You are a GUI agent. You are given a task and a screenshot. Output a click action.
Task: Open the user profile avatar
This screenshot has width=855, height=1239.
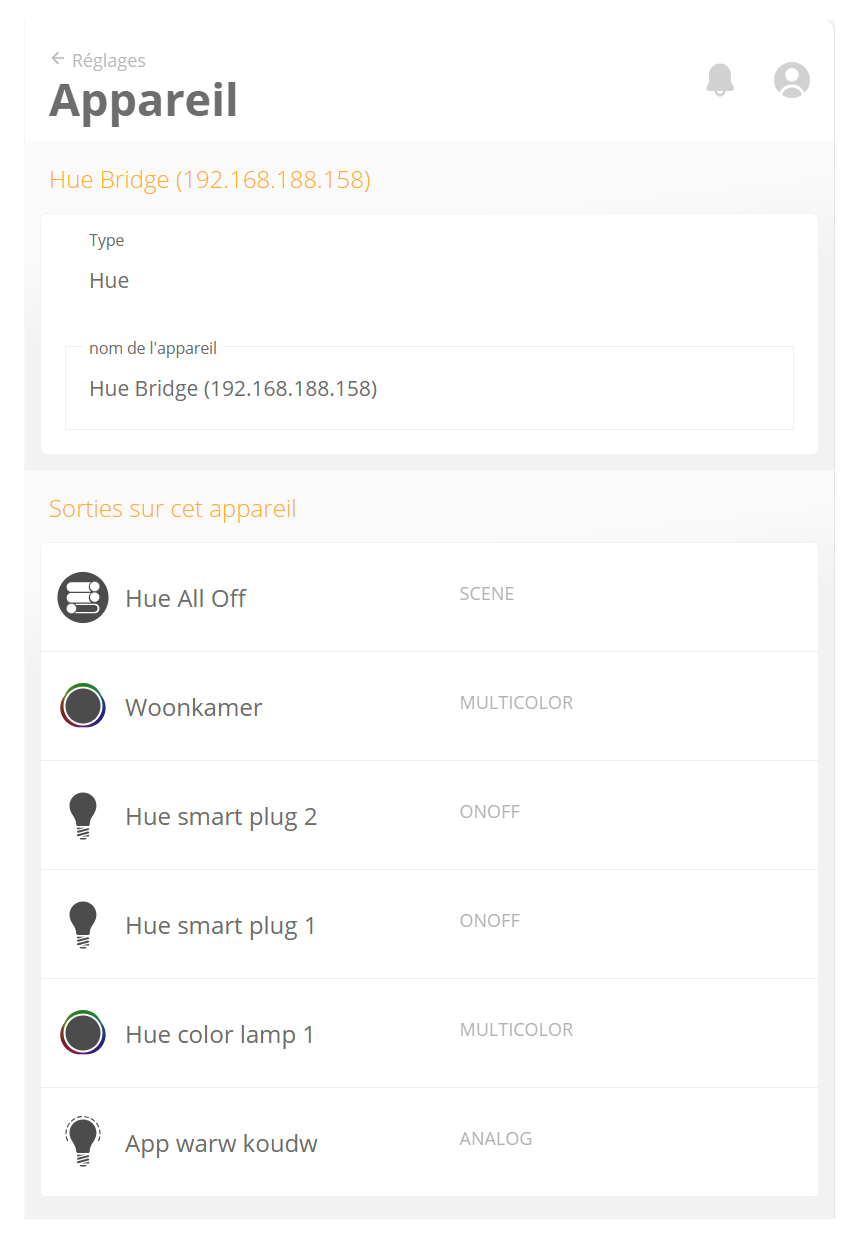(791, 80)
